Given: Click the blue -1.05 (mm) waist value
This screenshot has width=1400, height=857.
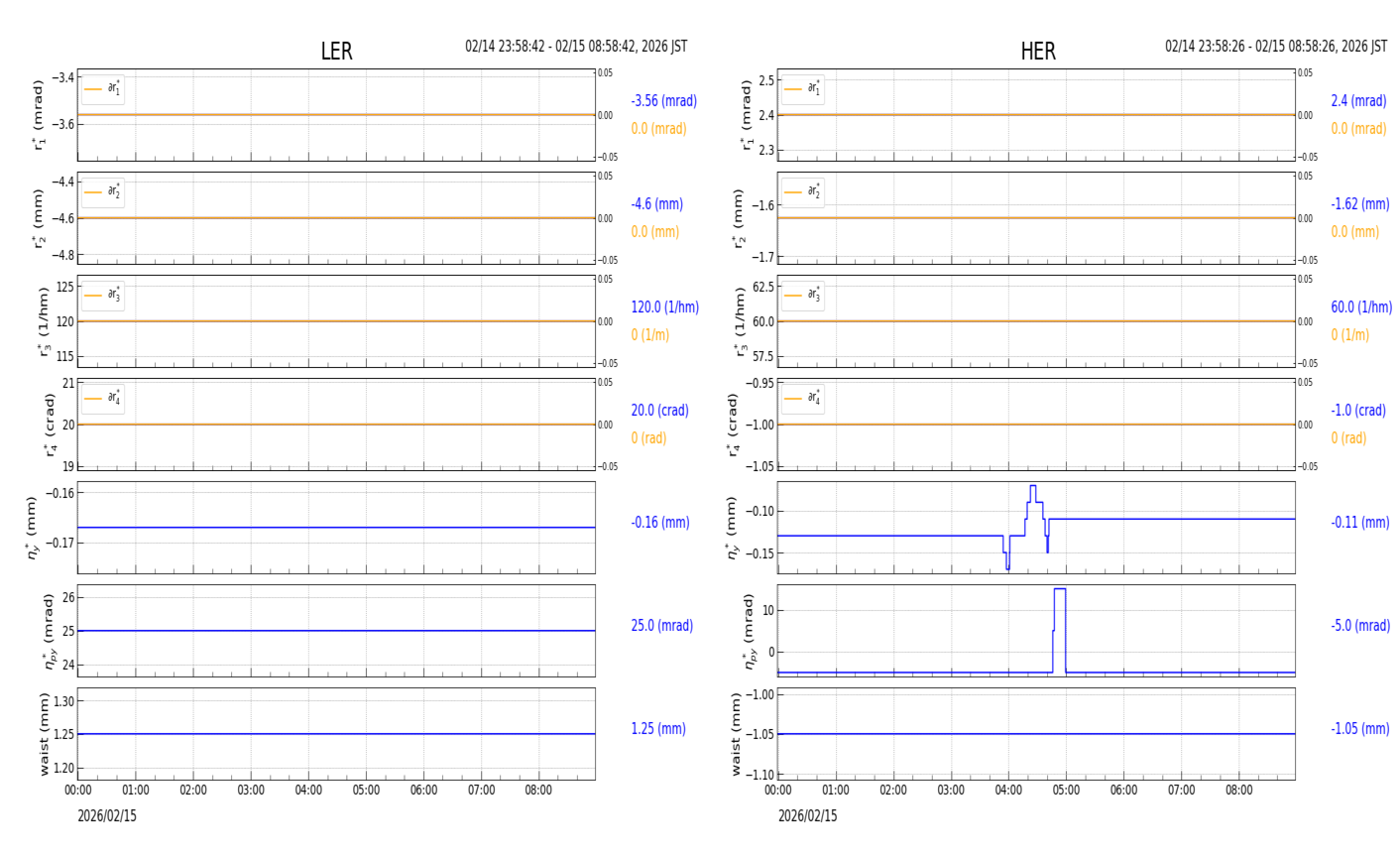Looking at the screenshot, I should (x=1360, y=729).
